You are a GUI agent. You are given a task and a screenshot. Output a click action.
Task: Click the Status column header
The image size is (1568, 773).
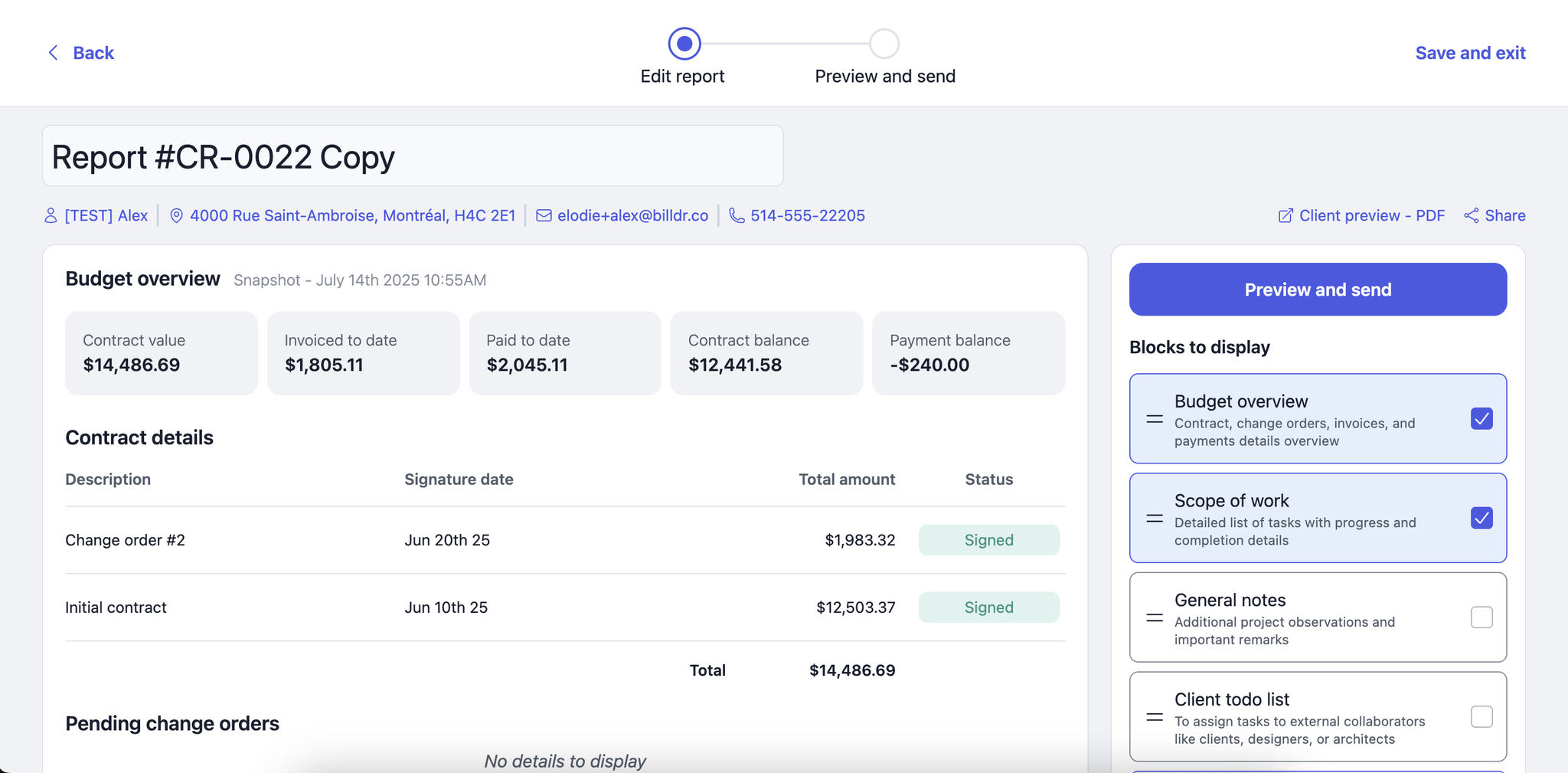click(988, 480)
